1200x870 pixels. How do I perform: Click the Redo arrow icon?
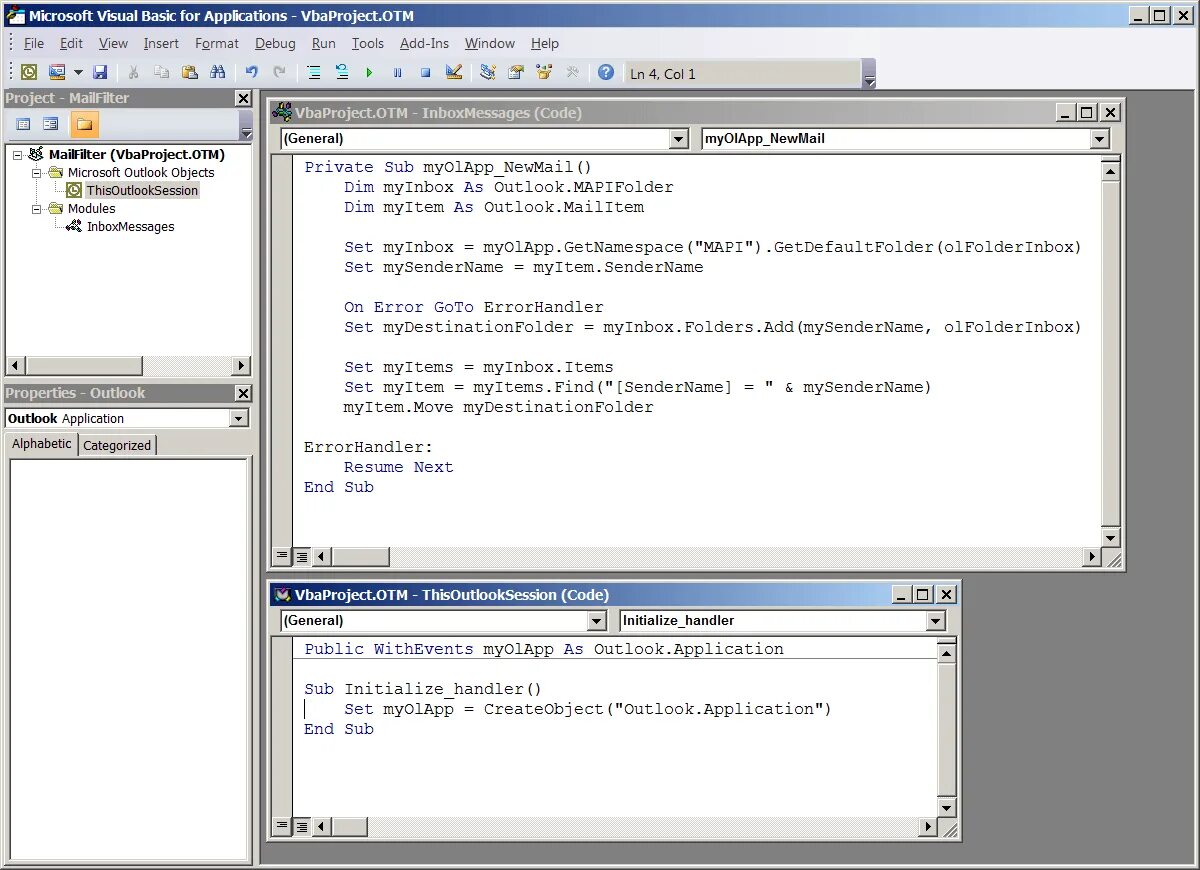[279, 72]
